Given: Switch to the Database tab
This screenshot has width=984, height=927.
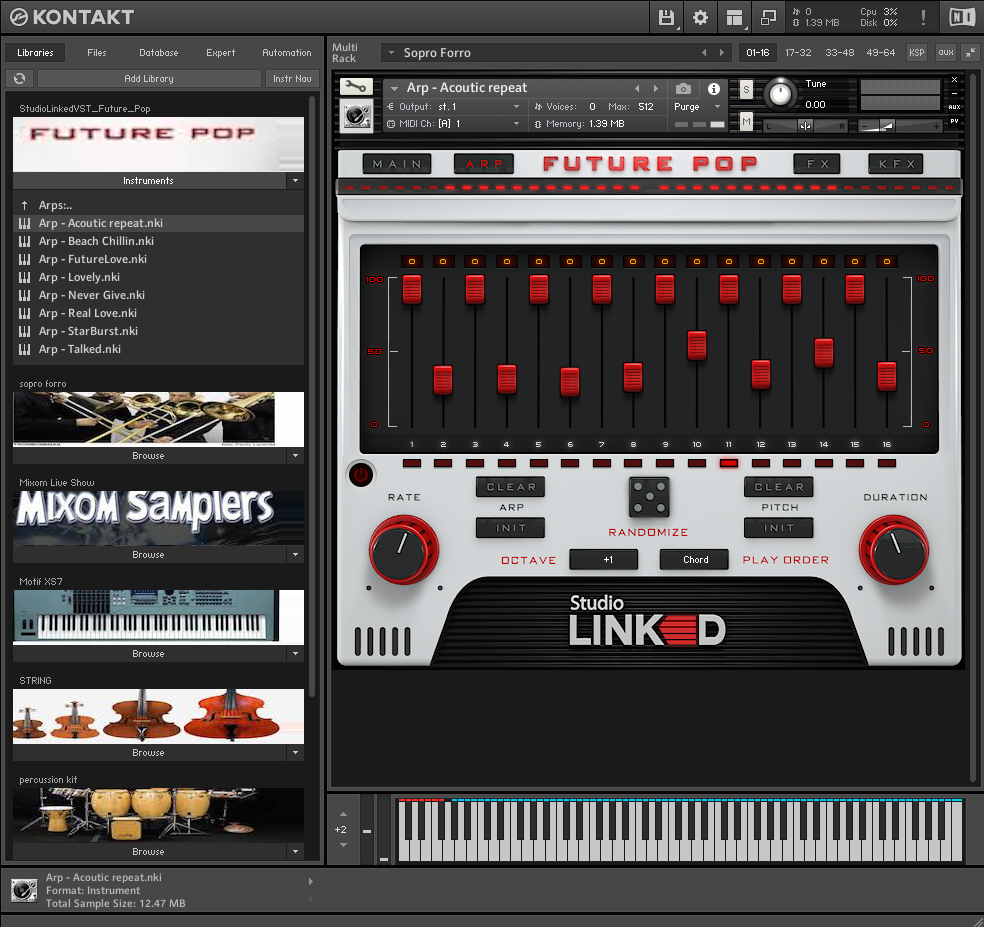Looking at the screenshot, I should 159,53.
